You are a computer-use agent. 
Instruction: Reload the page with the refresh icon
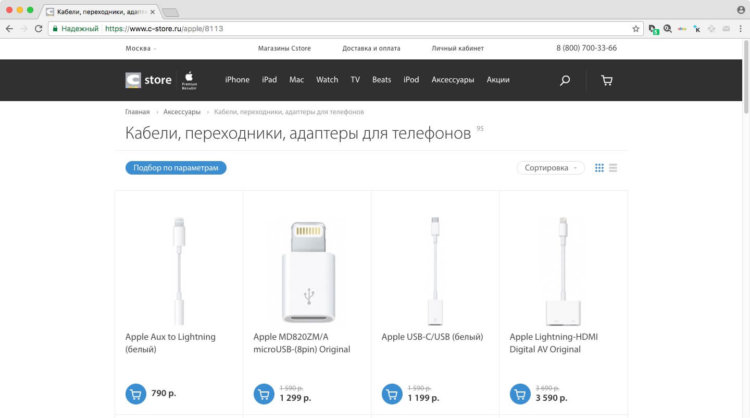point(39,29)
